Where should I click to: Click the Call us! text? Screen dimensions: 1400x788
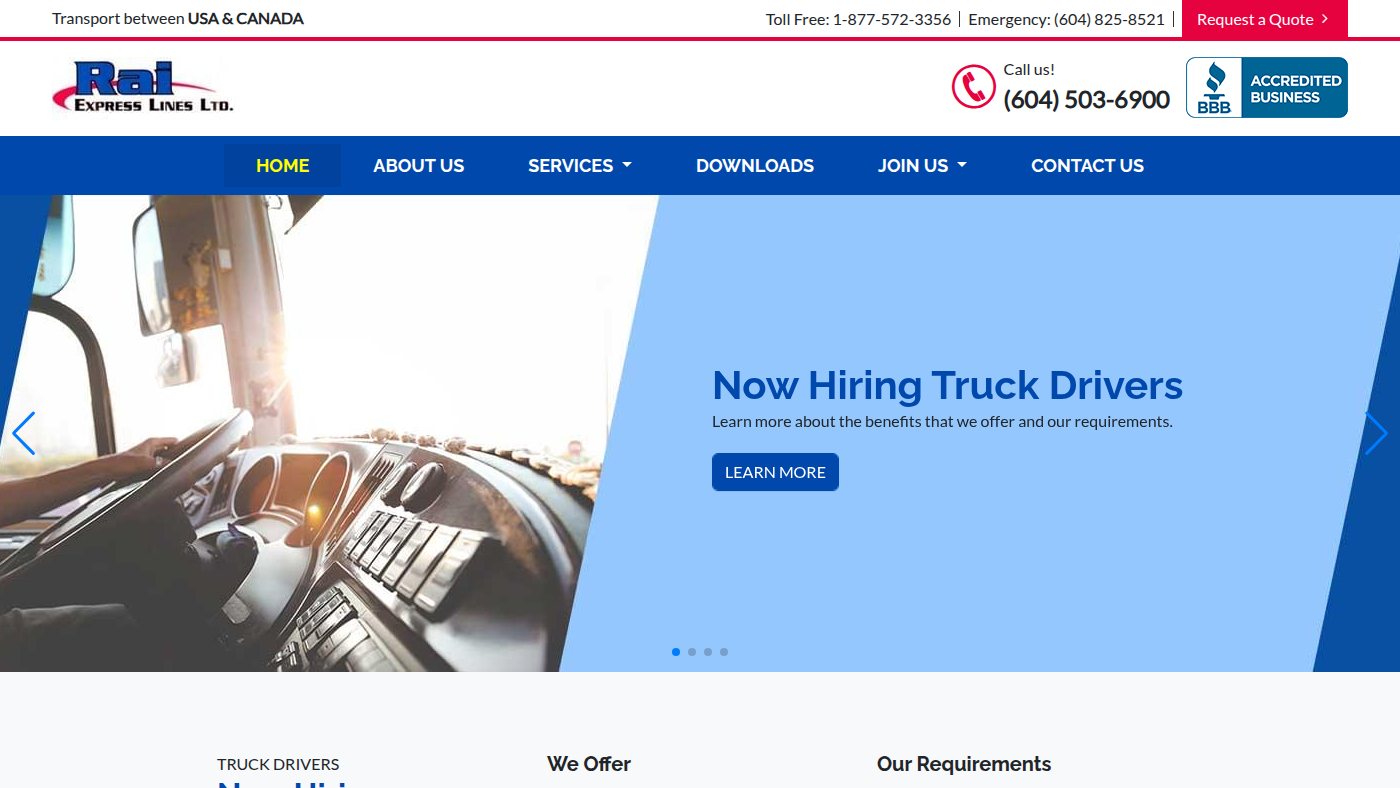pyautogui.click(x=1029, y=69)
